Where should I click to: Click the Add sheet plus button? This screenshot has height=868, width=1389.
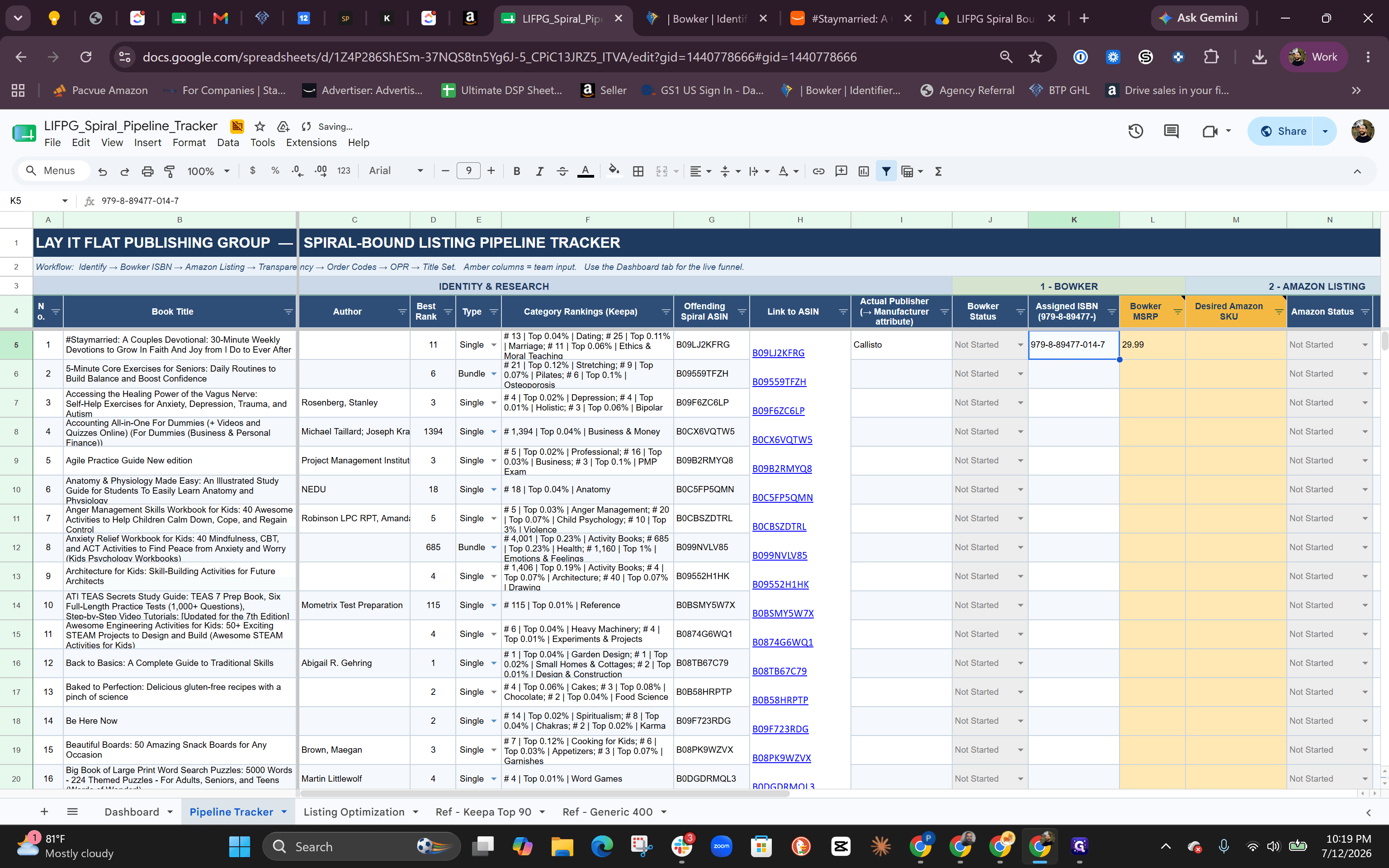44,812
